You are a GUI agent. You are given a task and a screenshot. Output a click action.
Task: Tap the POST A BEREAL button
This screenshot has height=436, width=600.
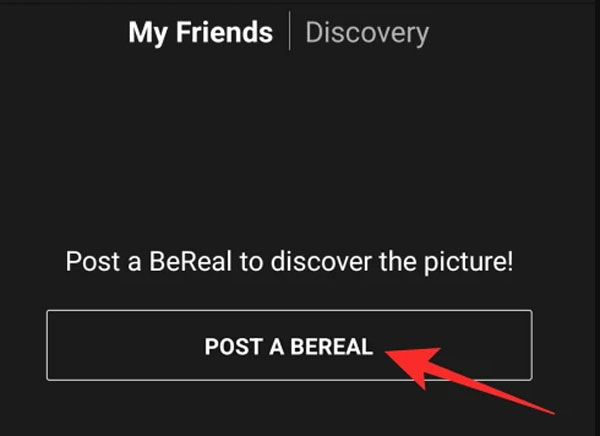click(x=289, y=345)
